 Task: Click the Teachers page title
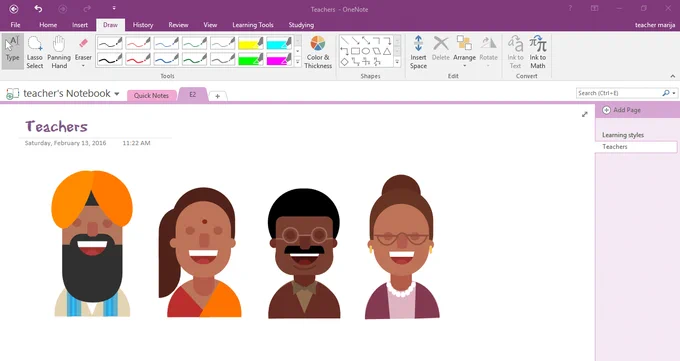click(56, 126)
